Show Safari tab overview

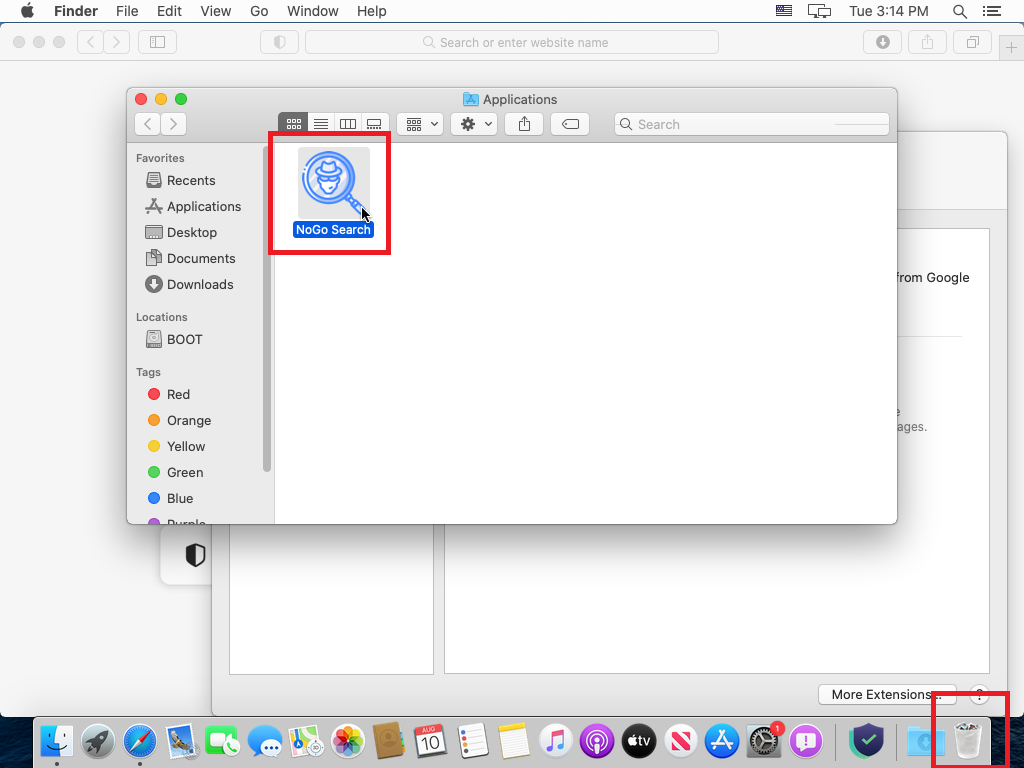(972, 42)
